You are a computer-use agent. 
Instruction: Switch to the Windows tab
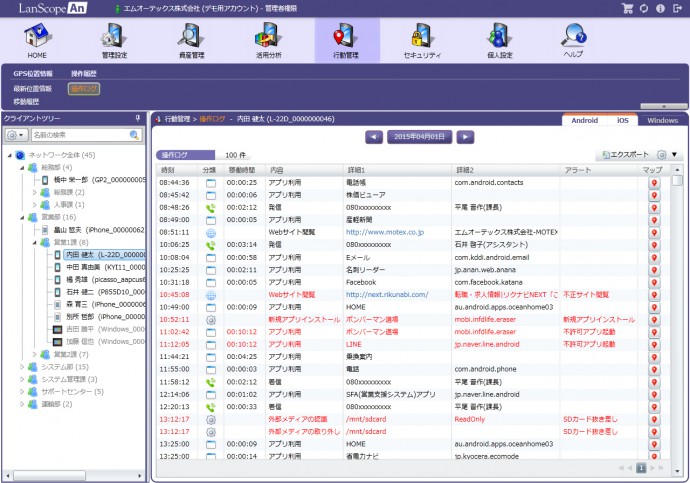pyautogui.click(x=662, y=120)
